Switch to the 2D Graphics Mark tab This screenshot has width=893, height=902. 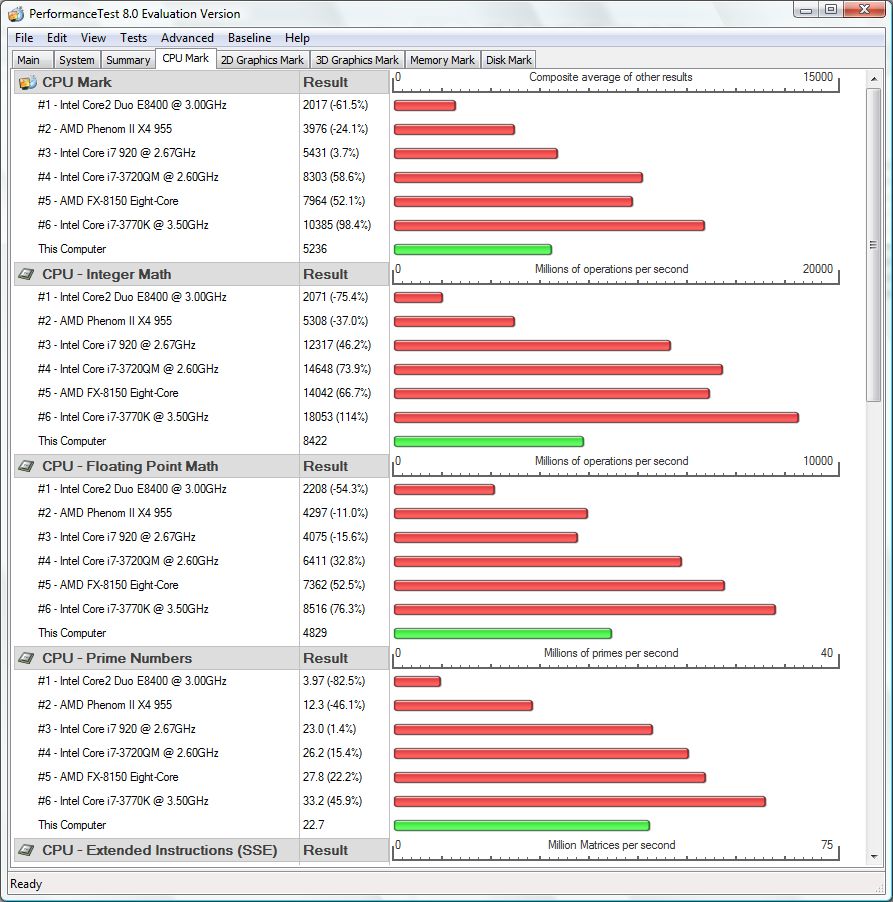coord(262,60)
